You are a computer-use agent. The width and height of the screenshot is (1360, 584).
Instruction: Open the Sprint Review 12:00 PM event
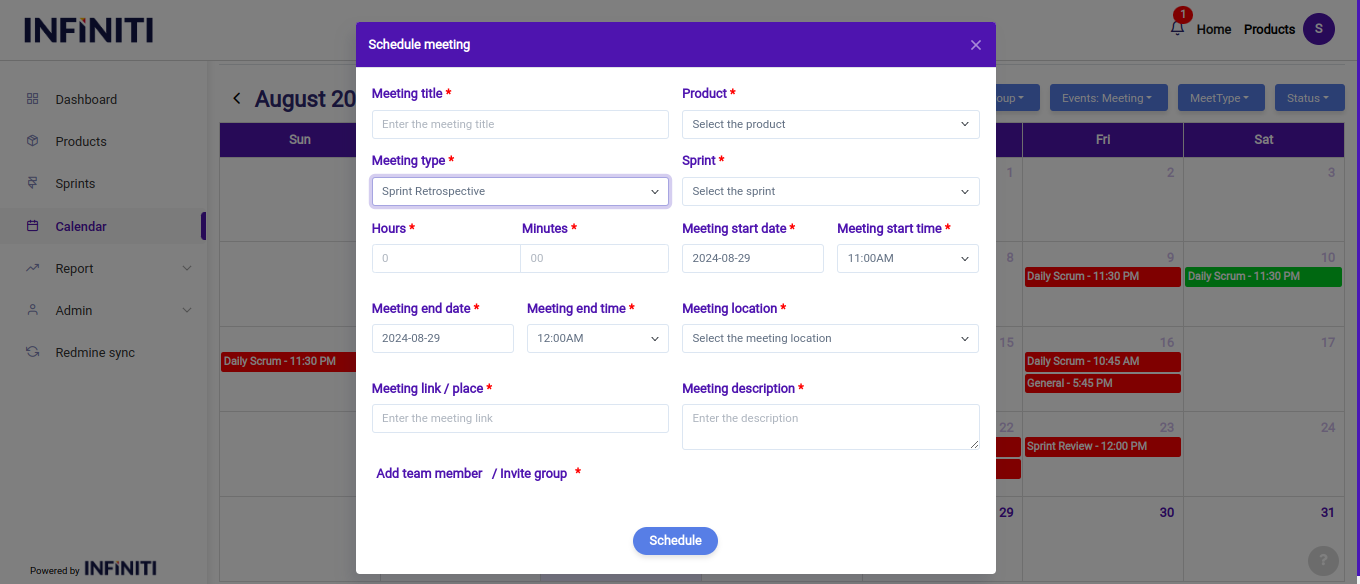tap(1102, 446)
